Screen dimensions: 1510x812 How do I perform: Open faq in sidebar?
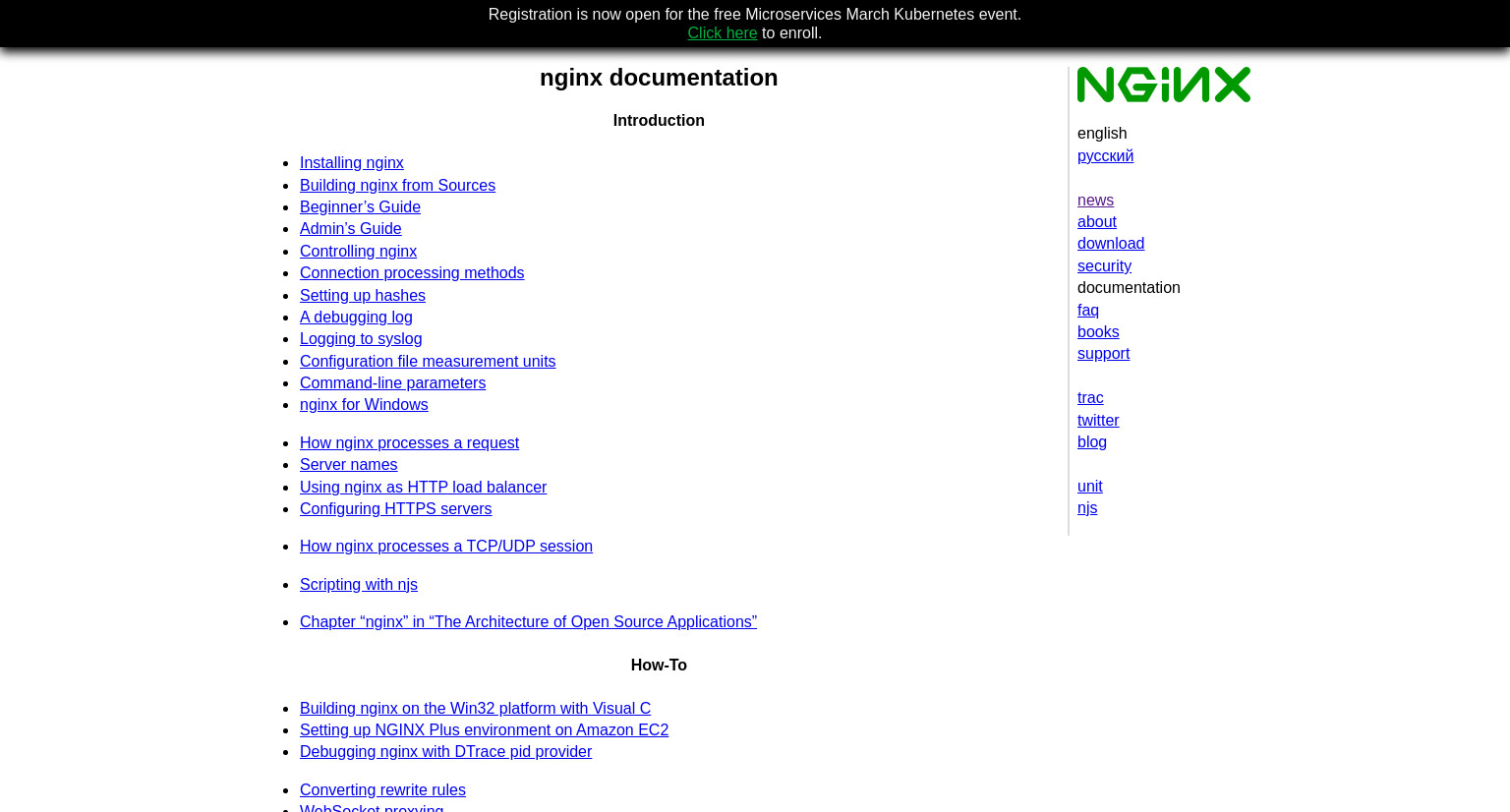(x=1088, y=311)
